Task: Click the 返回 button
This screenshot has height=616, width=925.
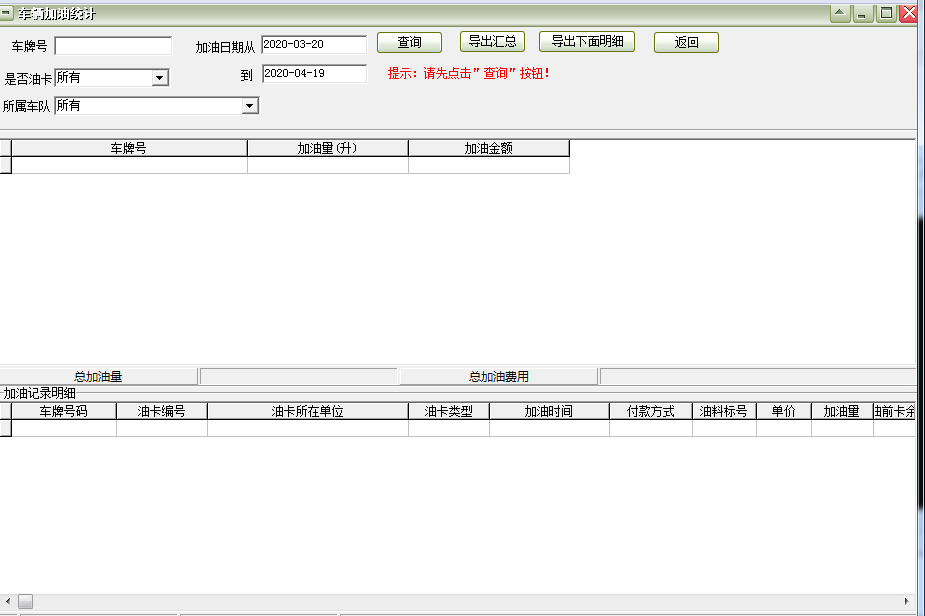Action: tap(686, 42)
